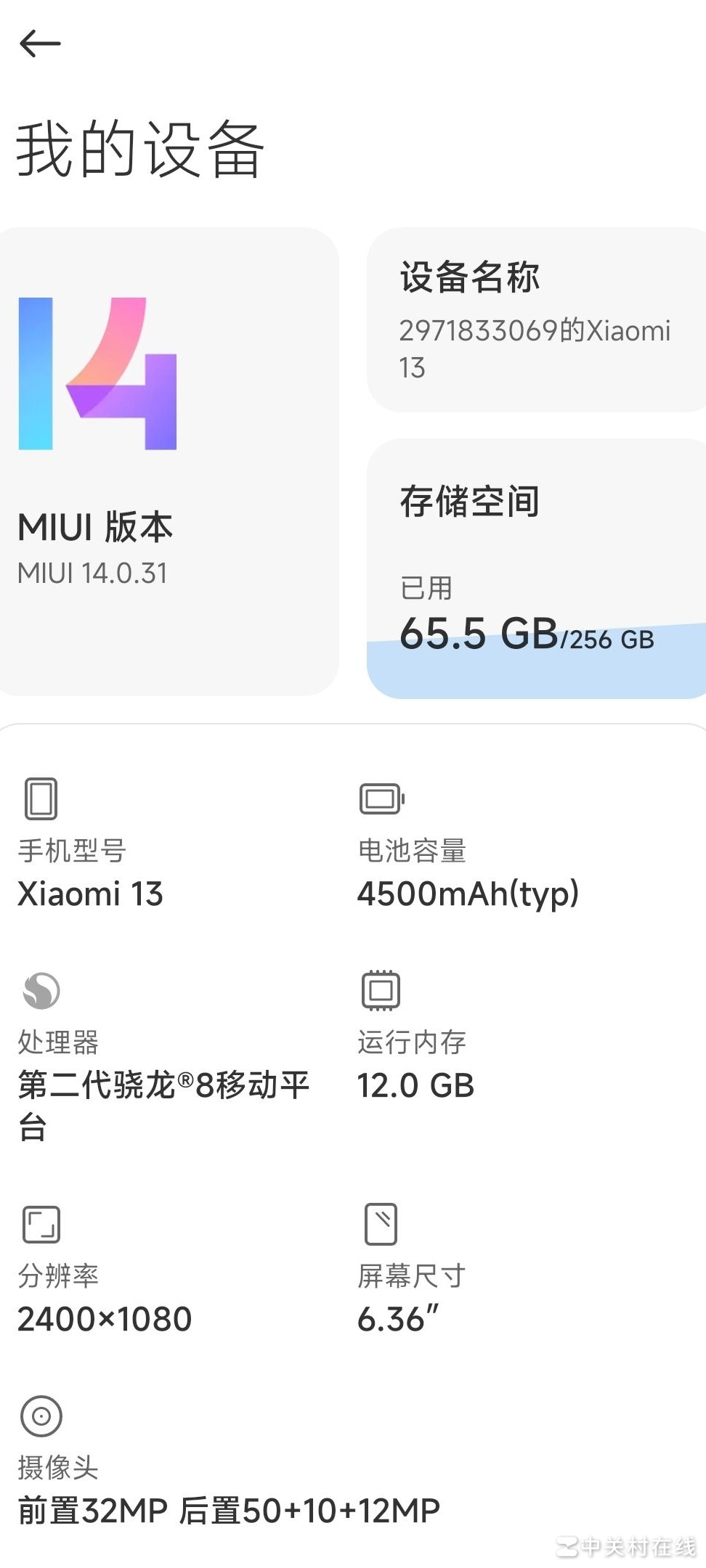The width and height of the screenshot is (706, 1568).
Task: Tap the Xiaomi 13 model value
Action: (90, 894)
